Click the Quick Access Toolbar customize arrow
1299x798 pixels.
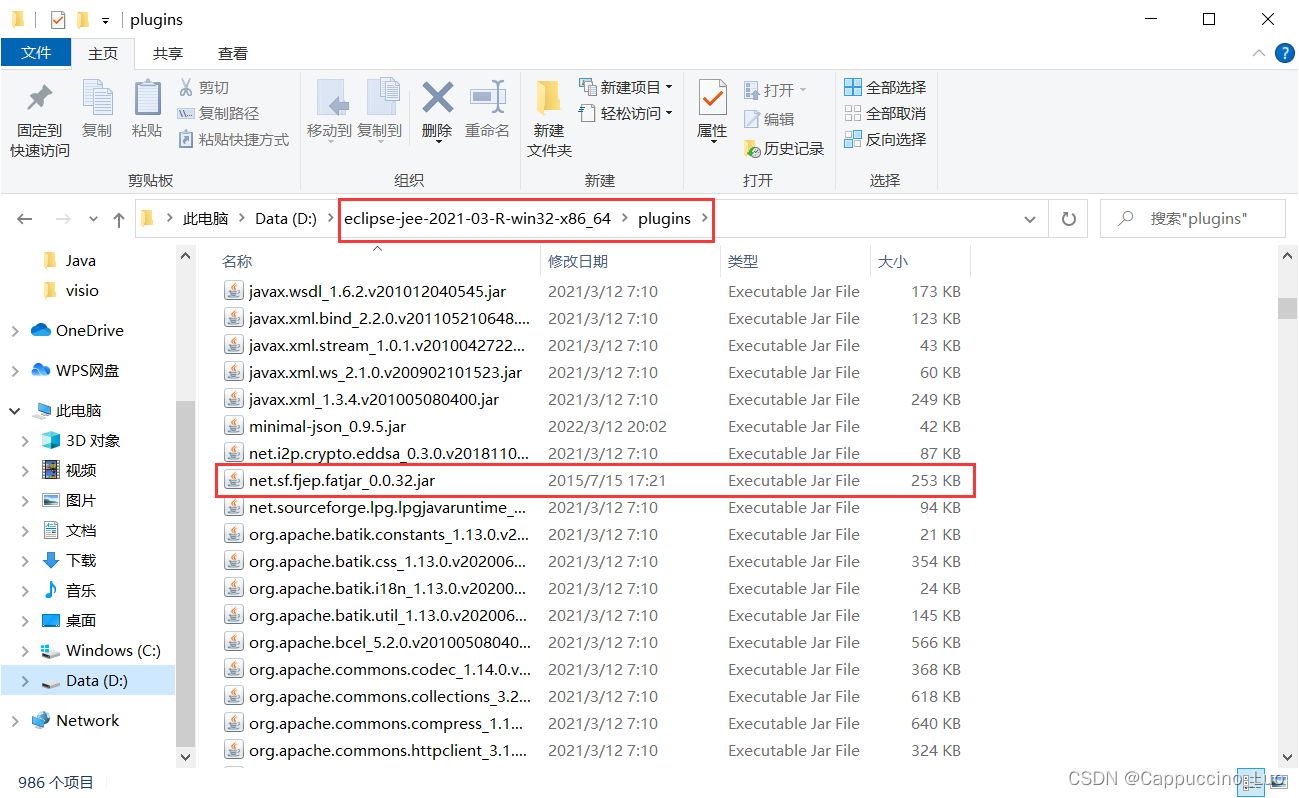pos(105,20)
